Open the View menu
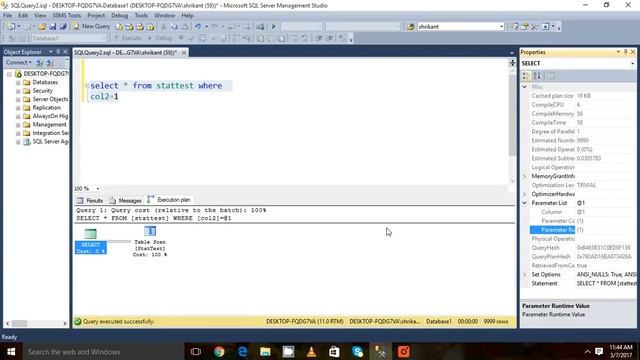640x360 pixels. click(40, 16)
